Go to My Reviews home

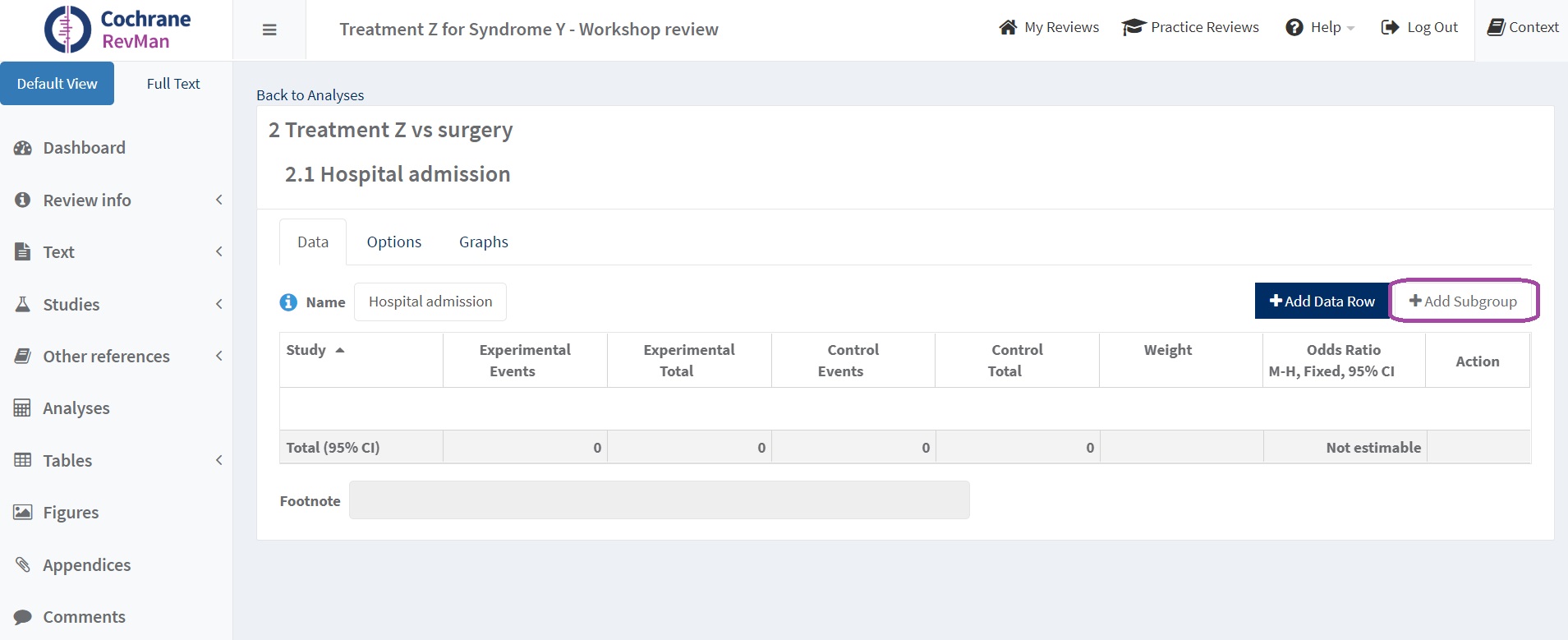click(x=1049, y=27)
